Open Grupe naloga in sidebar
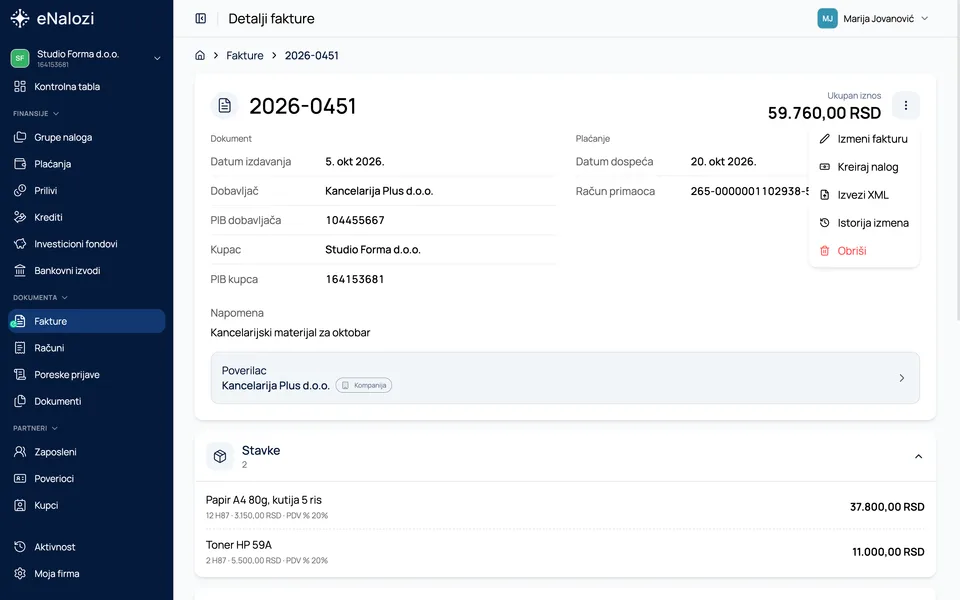The height and width of the screenshot is (600, 960). [x=86, y=137]
